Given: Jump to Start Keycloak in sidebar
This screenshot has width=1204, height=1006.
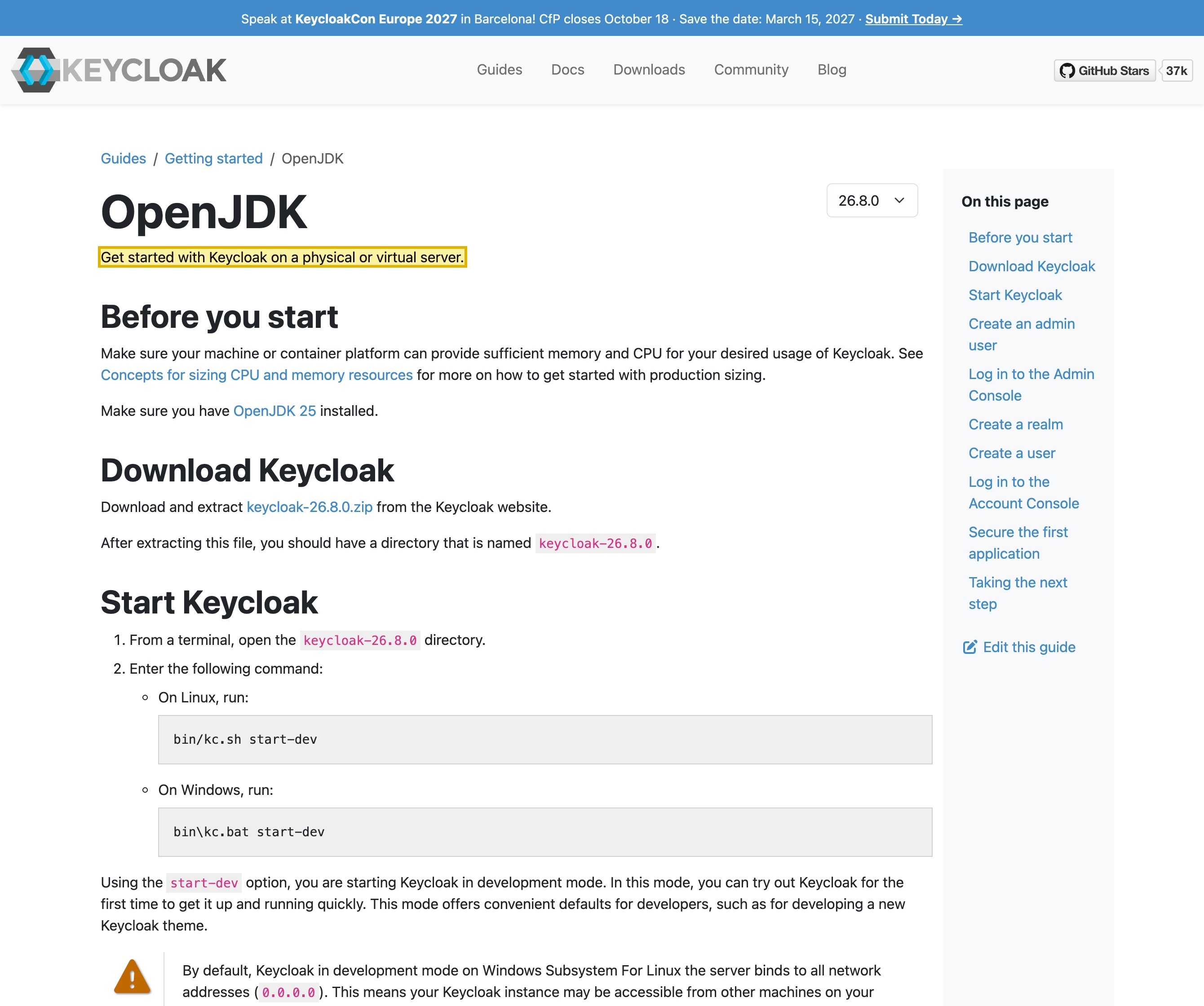Looking at the screenshot, I should click(x=1015, y=295).
